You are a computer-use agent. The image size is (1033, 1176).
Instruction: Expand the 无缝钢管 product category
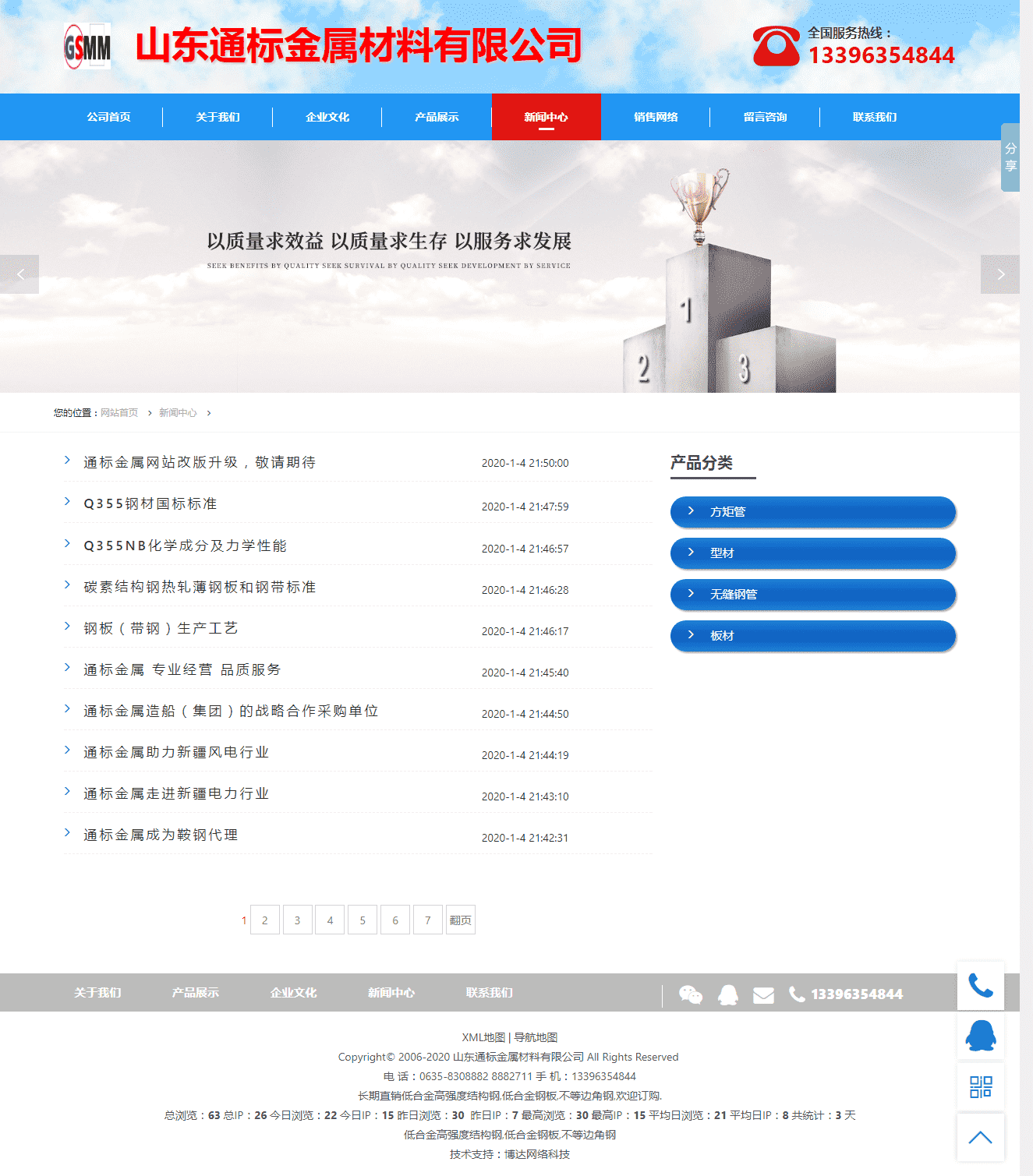812,595
